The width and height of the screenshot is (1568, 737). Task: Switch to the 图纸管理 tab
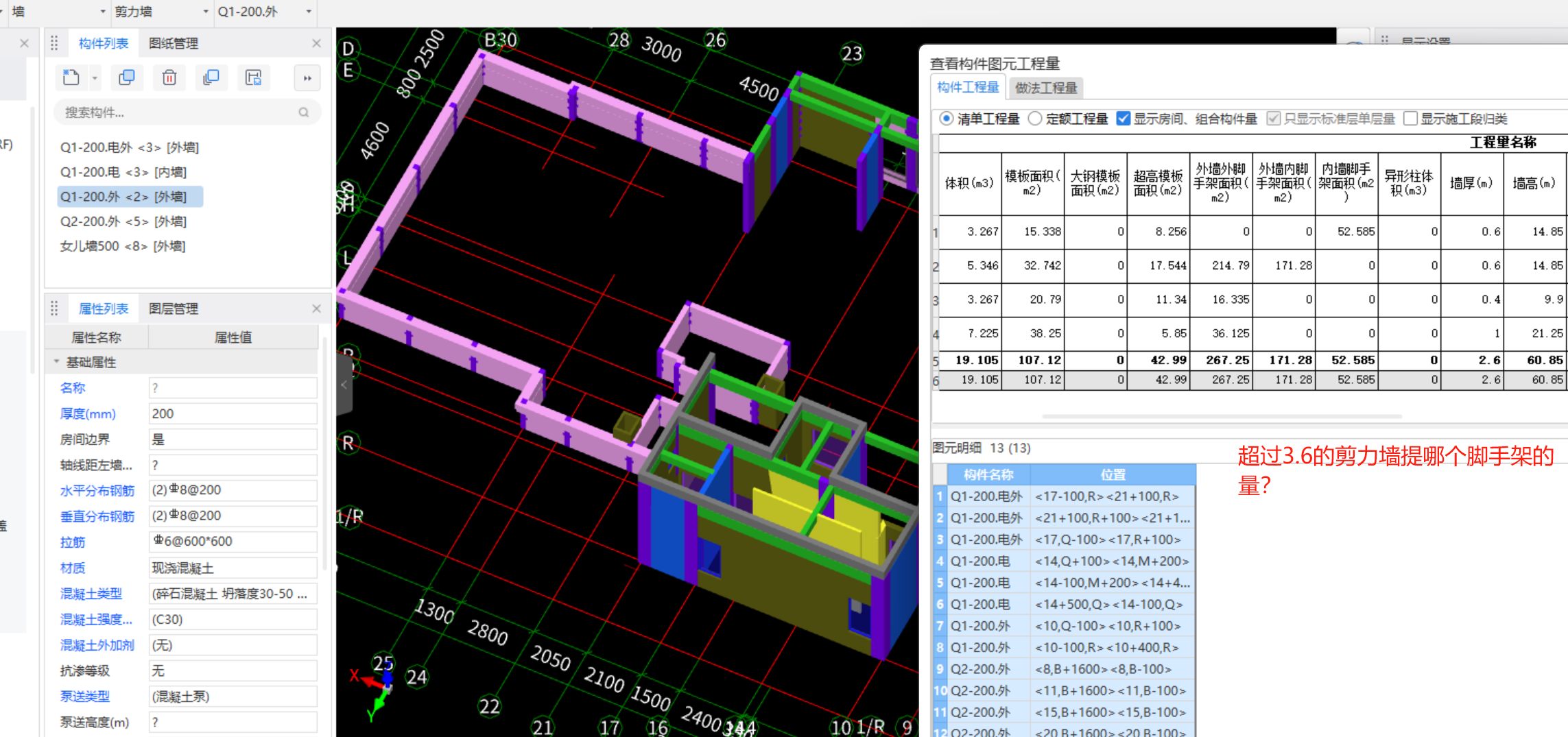pos(174,43)
